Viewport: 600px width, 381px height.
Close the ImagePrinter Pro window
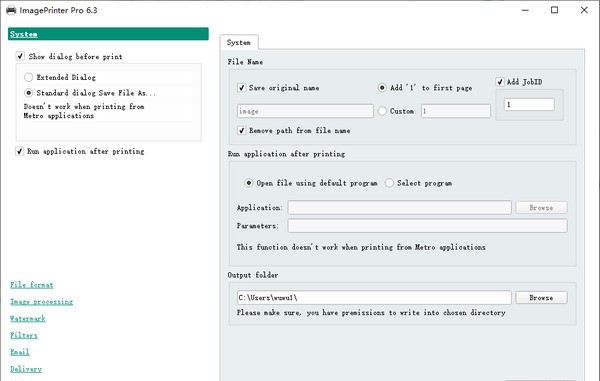click(584, 10)
